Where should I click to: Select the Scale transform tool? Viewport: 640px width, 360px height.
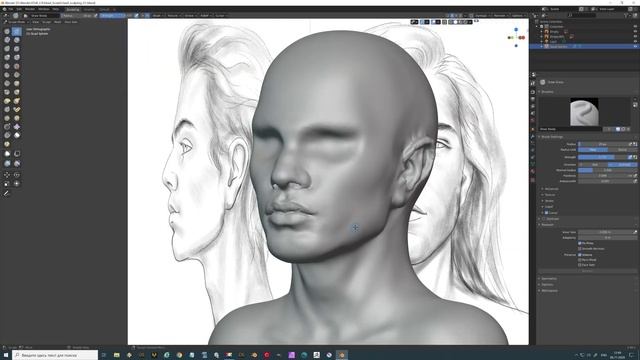[7, 184]
